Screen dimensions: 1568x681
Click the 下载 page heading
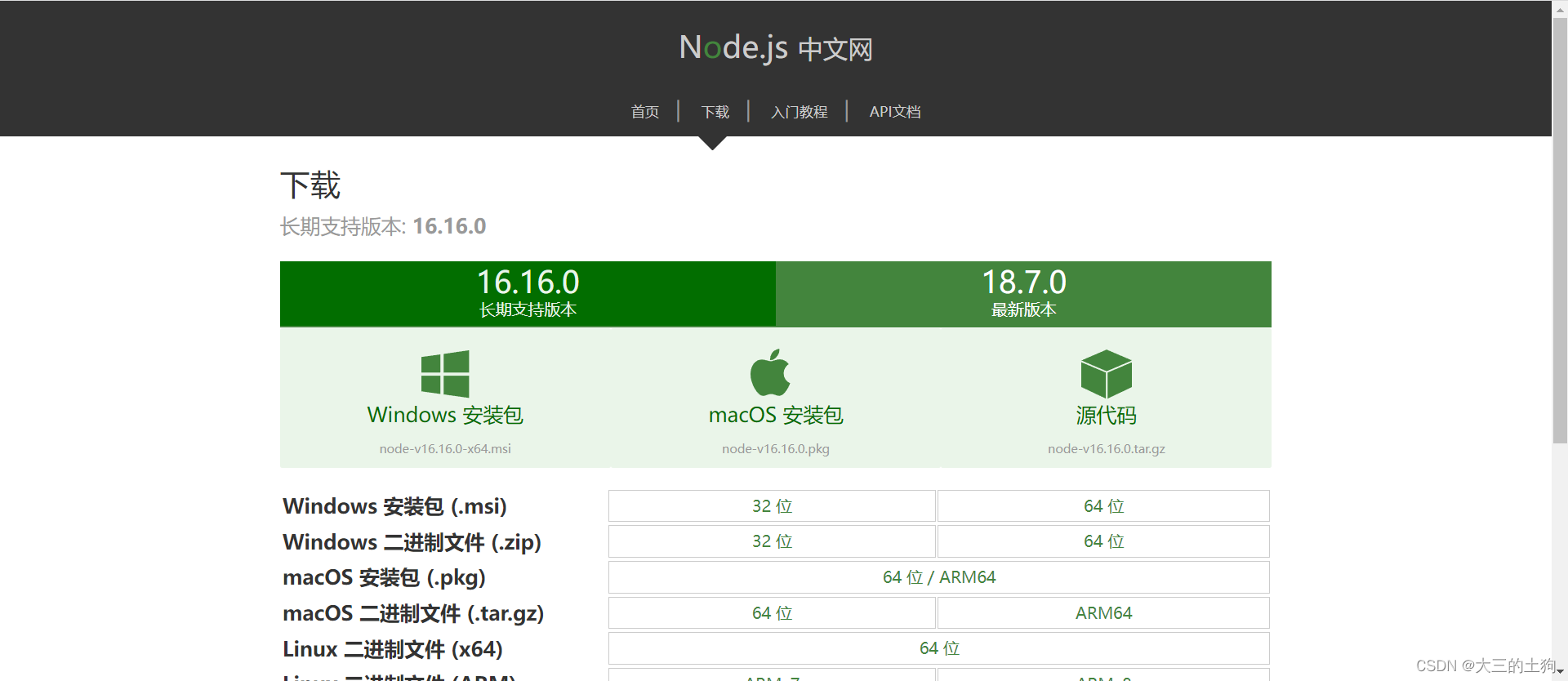310,185
